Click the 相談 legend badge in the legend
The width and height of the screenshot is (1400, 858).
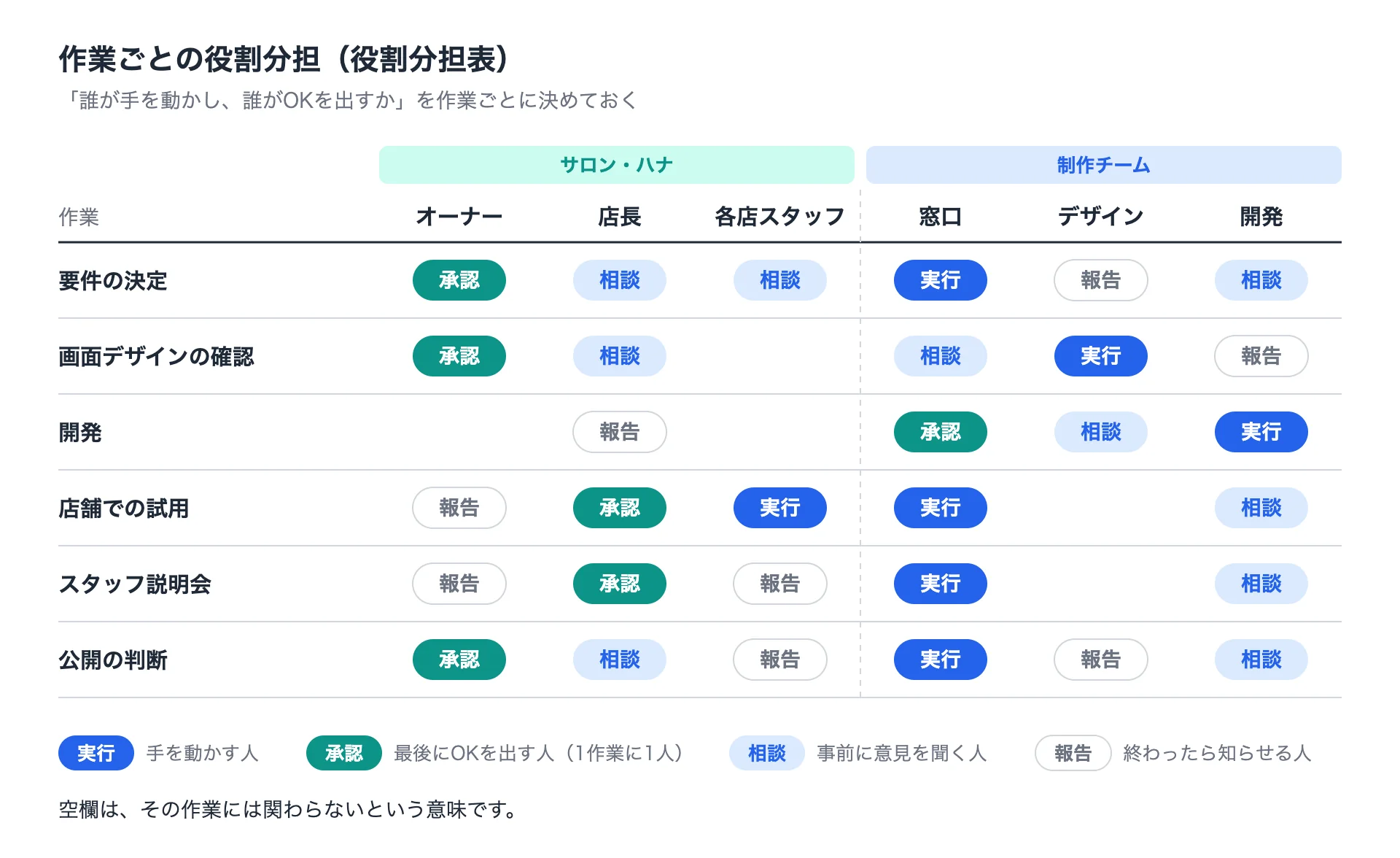[x=767, y=753]
